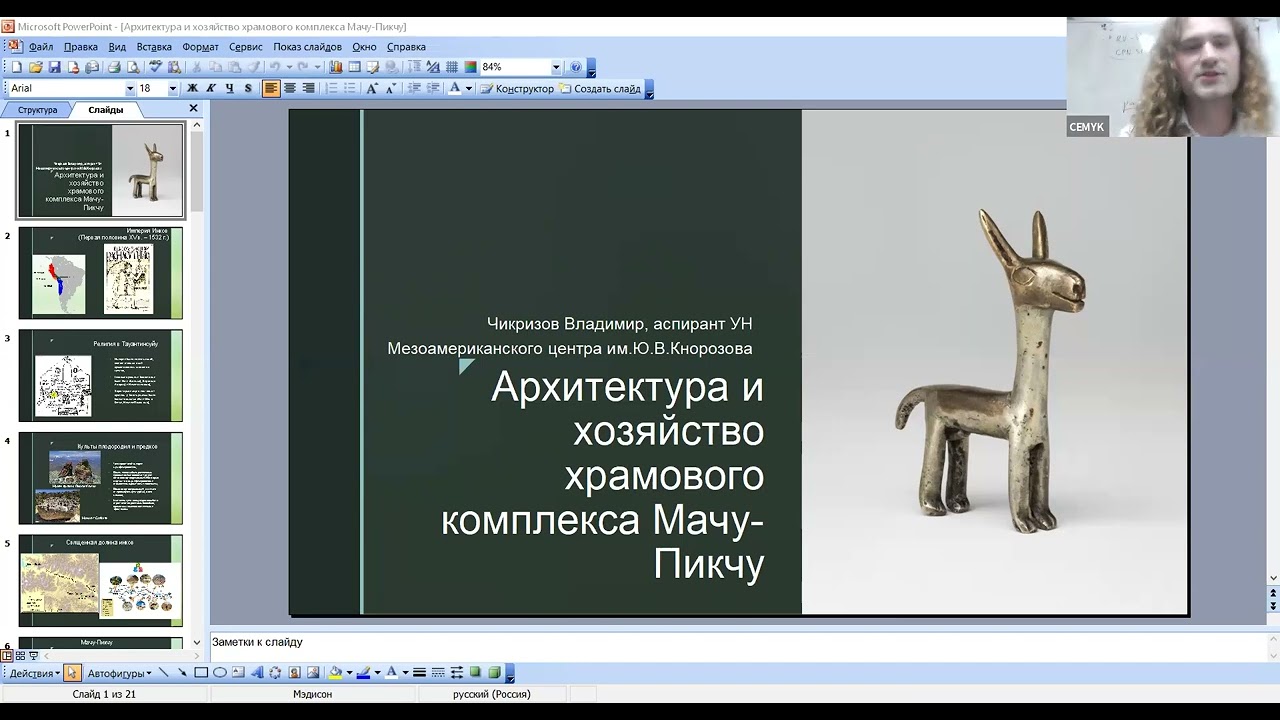Open Print Preview icon

[x=132, y=67]
